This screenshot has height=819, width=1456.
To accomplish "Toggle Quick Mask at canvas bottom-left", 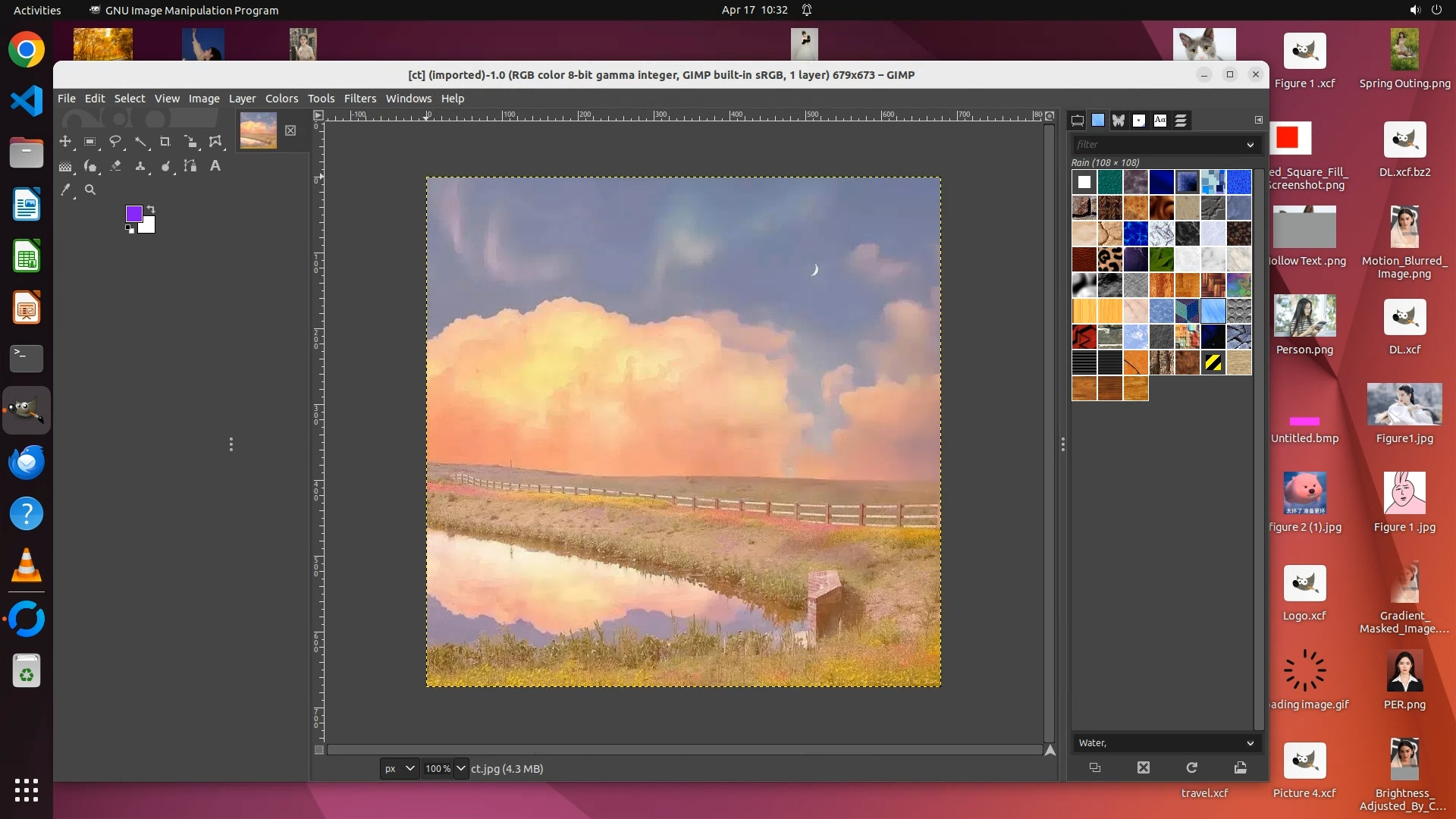I will click(x=319, y=750).
